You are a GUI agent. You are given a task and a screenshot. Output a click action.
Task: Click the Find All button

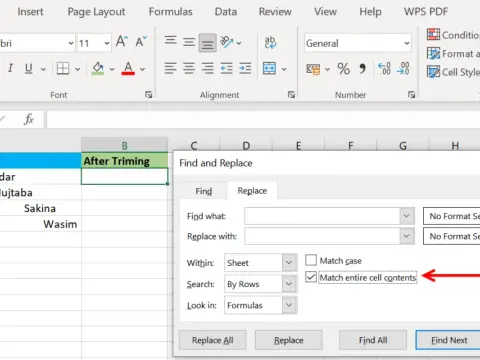373,340
